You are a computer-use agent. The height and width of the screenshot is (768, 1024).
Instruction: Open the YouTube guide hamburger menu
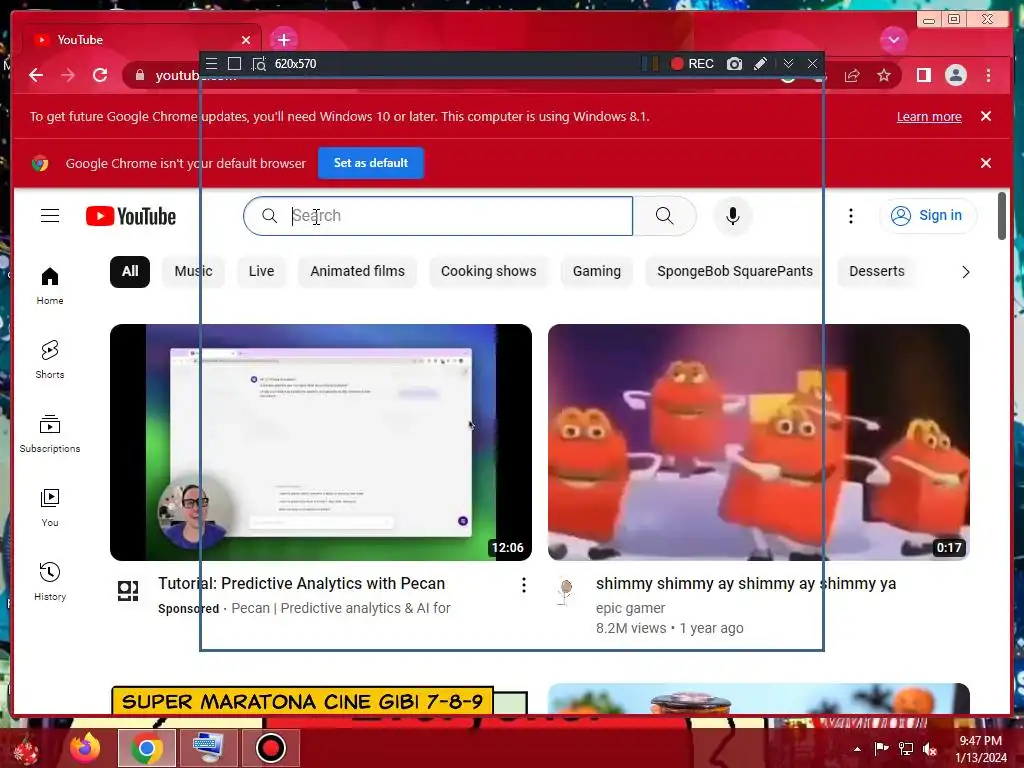point(50,216)
